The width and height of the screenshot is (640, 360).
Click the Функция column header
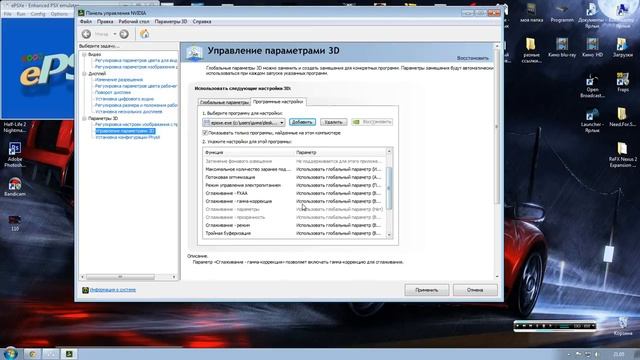coord(248,152)
